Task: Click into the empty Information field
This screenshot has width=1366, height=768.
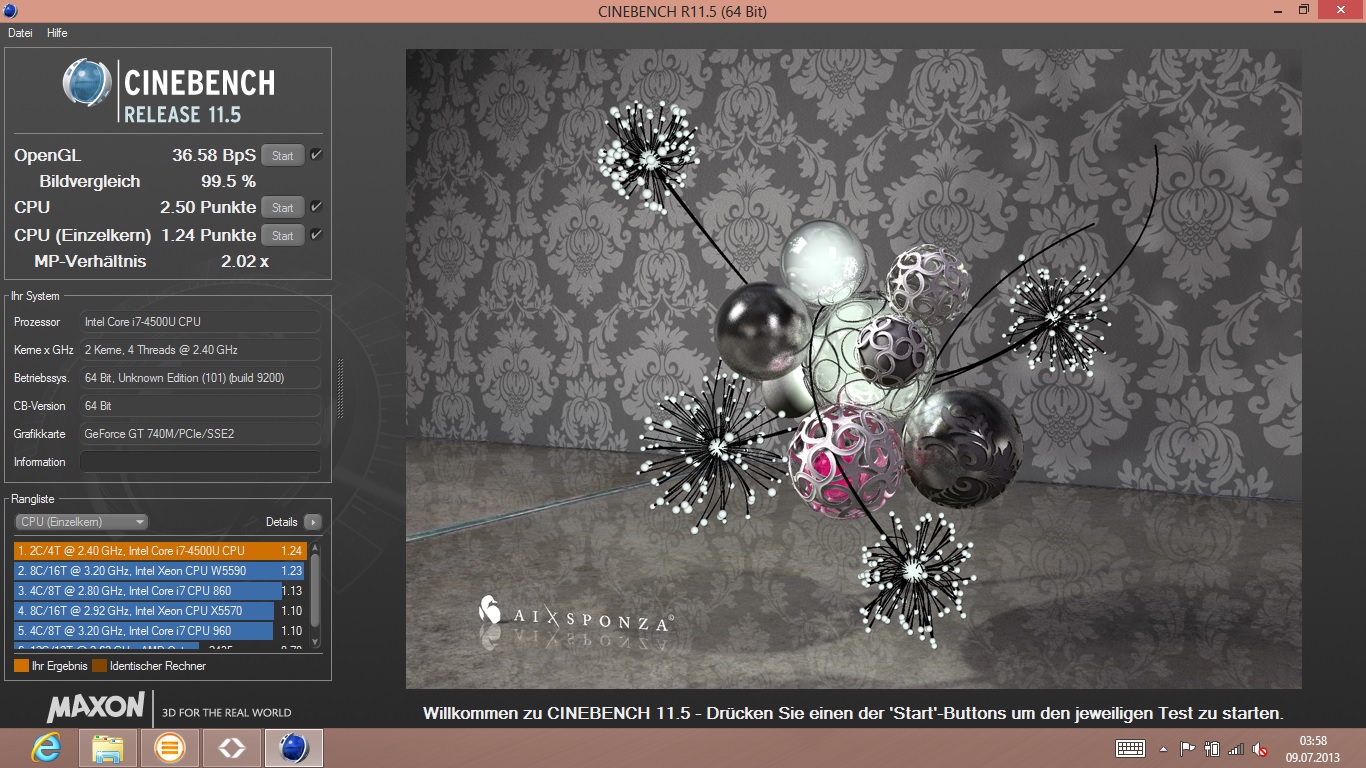Action: pyautogui.click(x=200, y=462)
